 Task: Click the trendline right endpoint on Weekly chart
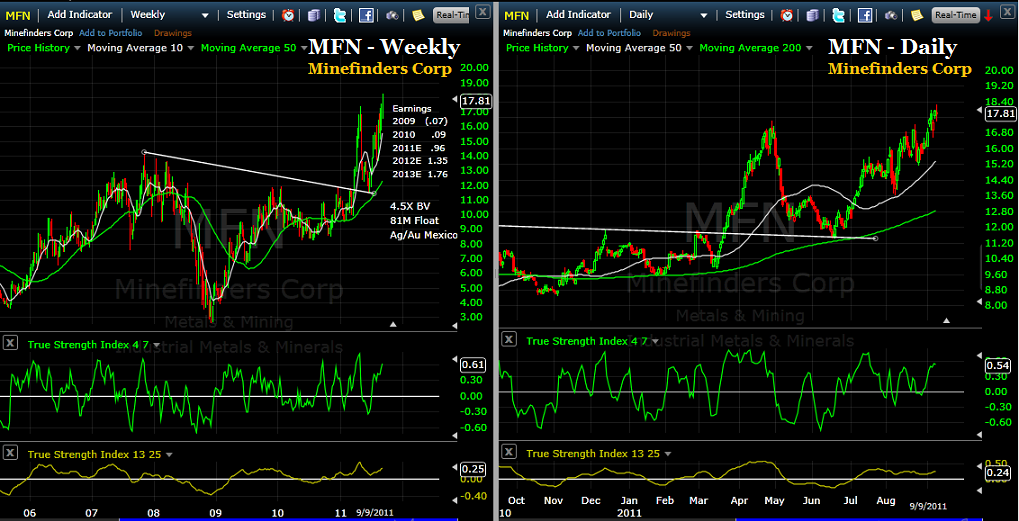point(374,193)
